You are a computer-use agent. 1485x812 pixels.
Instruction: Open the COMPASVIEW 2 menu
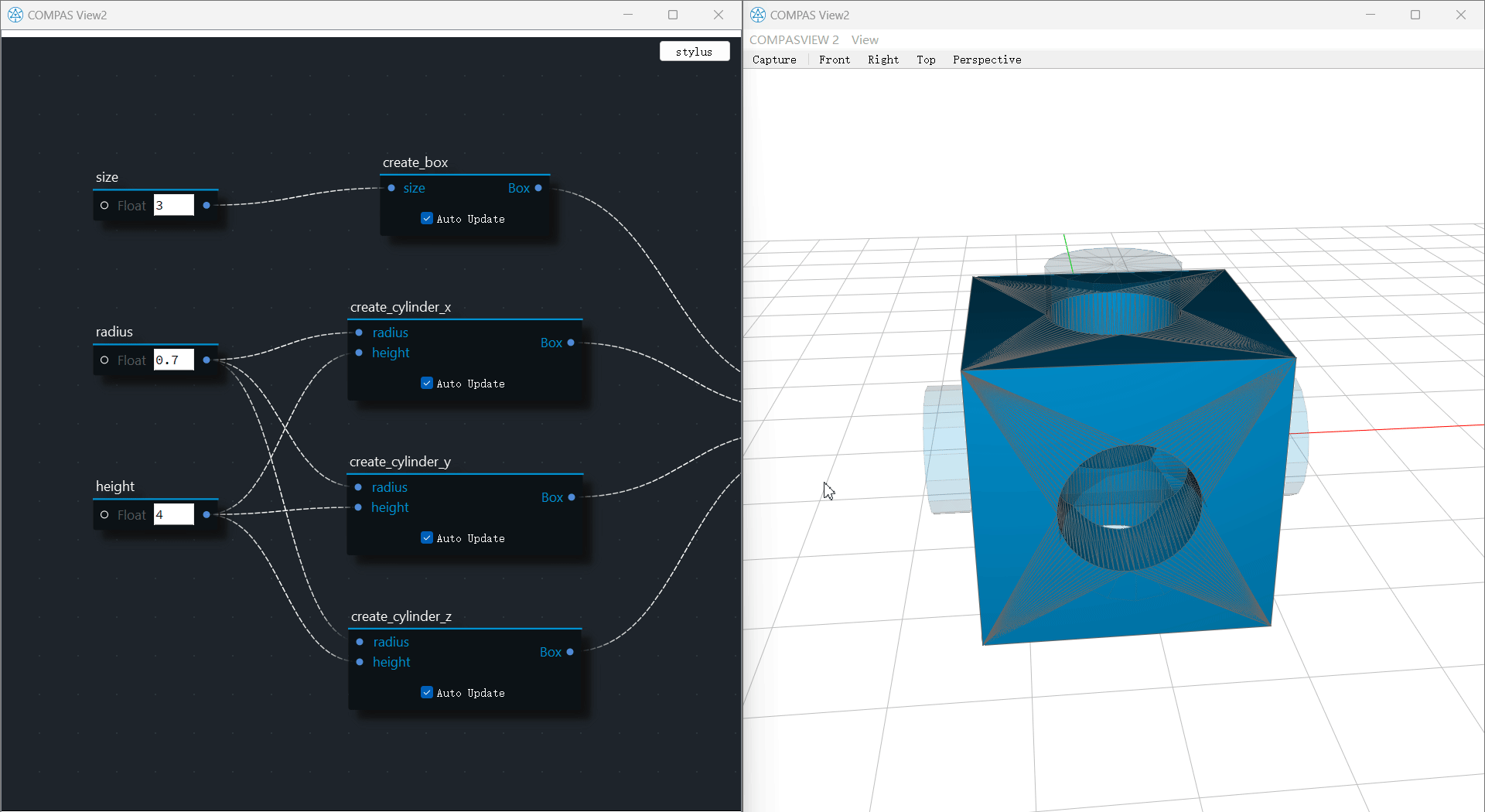(x=794, y=39)
